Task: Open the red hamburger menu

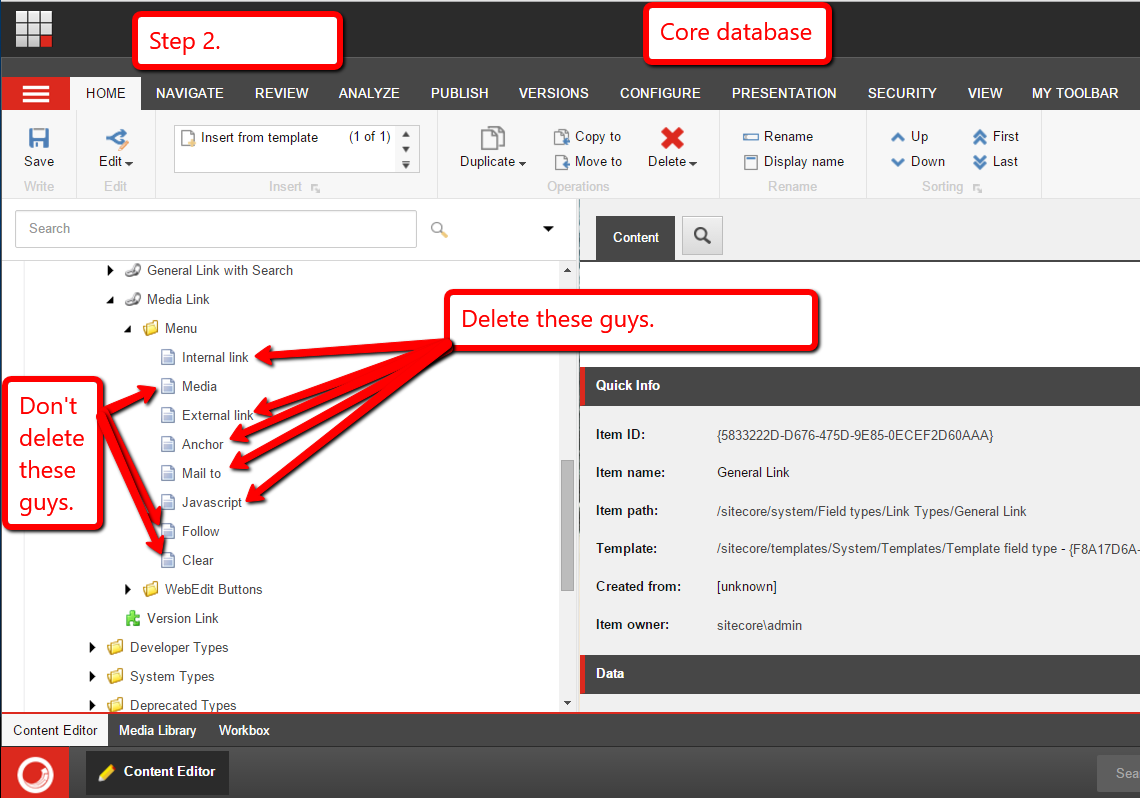Action: pos(35,94)
